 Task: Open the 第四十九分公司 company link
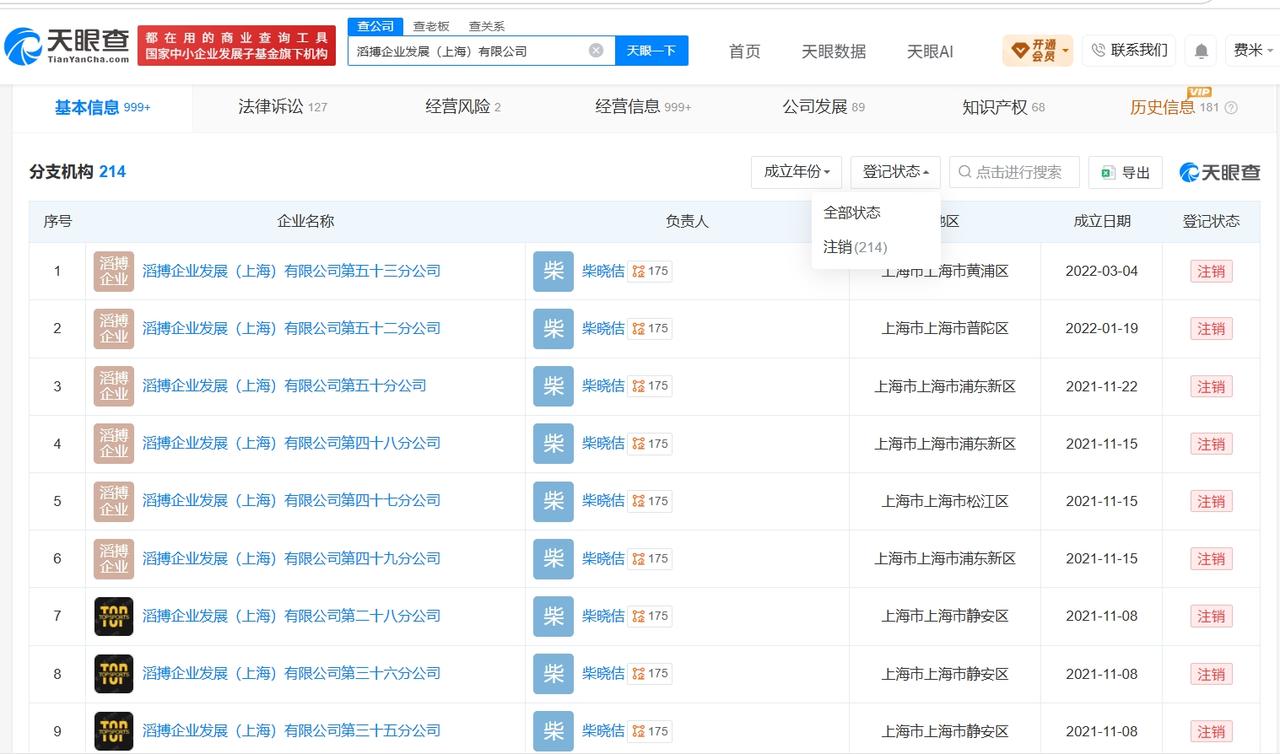291,558
